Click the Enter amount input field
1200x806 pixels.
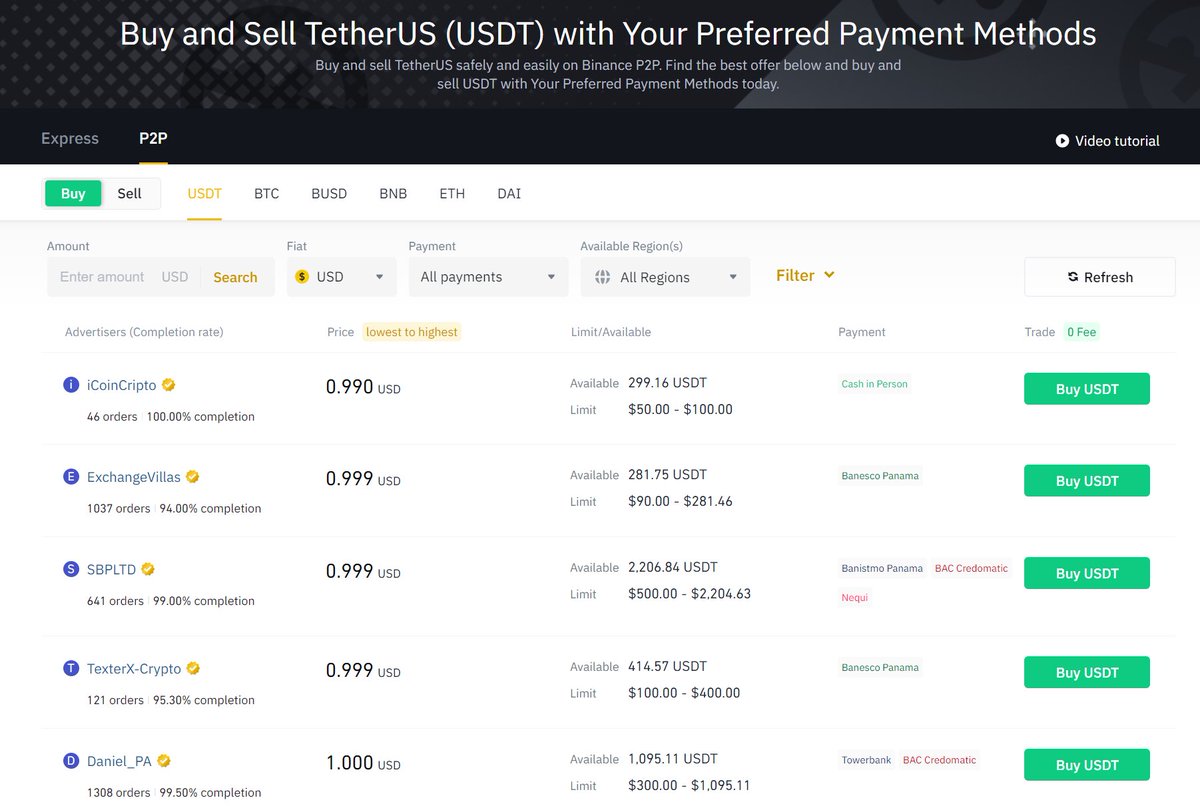(102, 277)
